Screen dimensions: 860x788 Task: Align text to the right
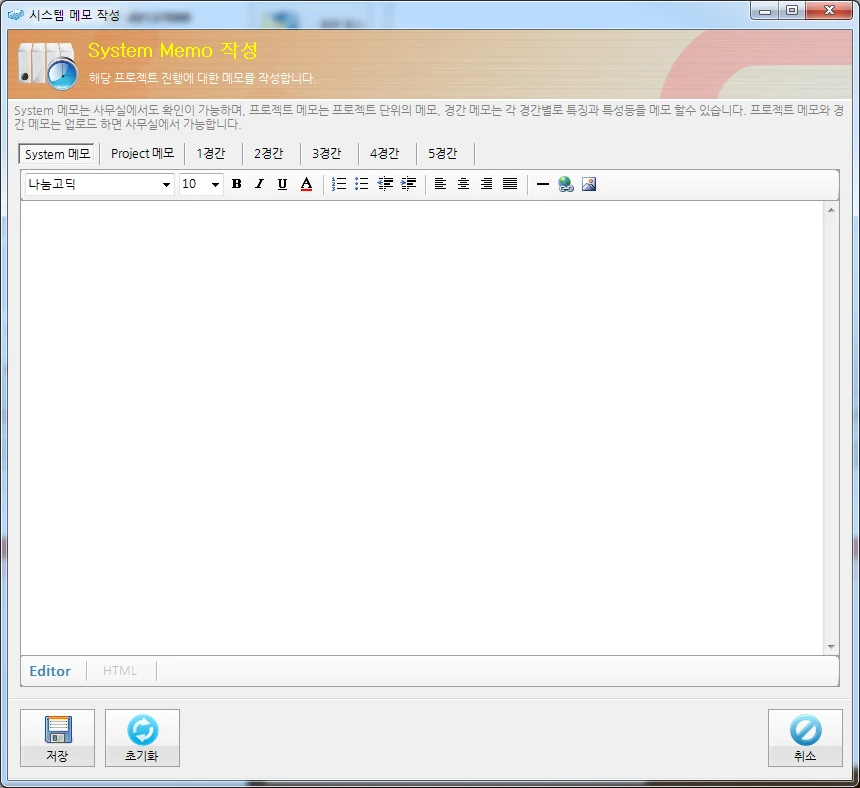(x=486, y=184)
